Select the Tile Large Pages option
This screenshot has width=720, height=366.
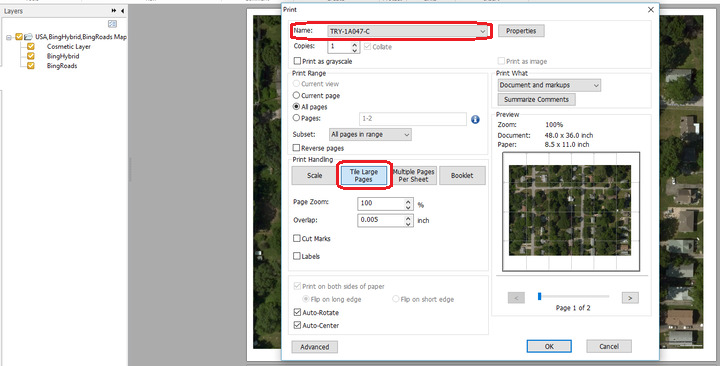pyautogui.click(x=363, y=175)
